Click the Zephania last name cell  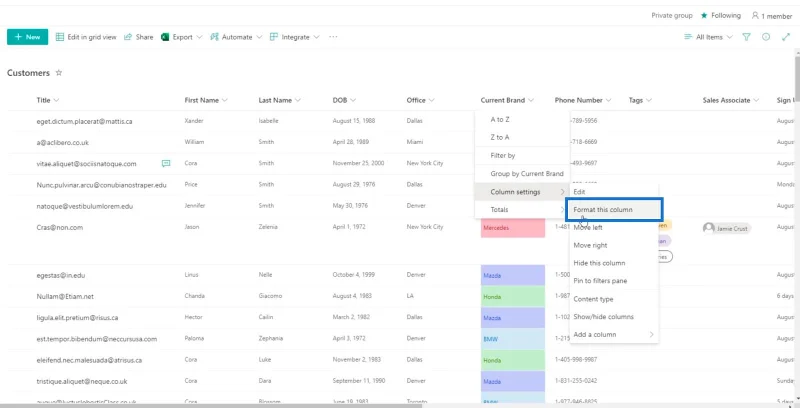click(270, 338)
